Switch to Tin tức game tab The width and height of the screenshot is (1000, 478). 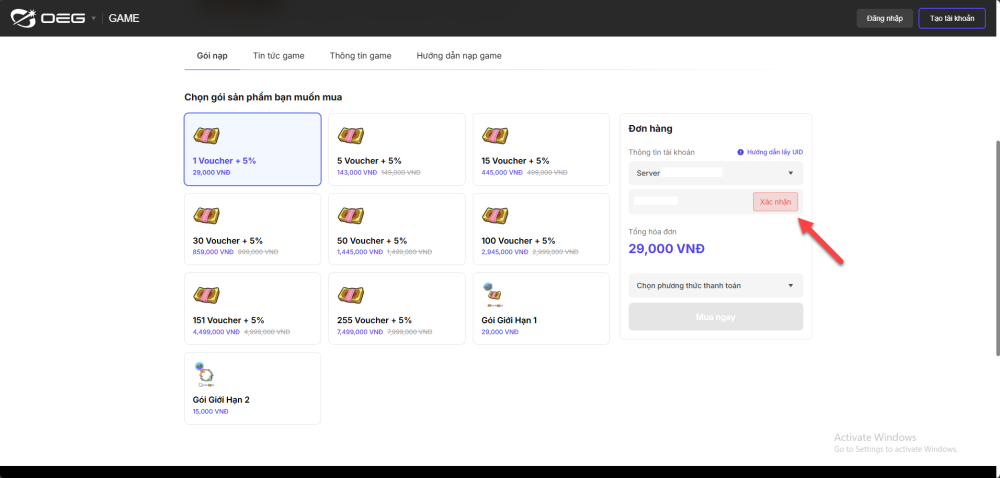(278, 56)
